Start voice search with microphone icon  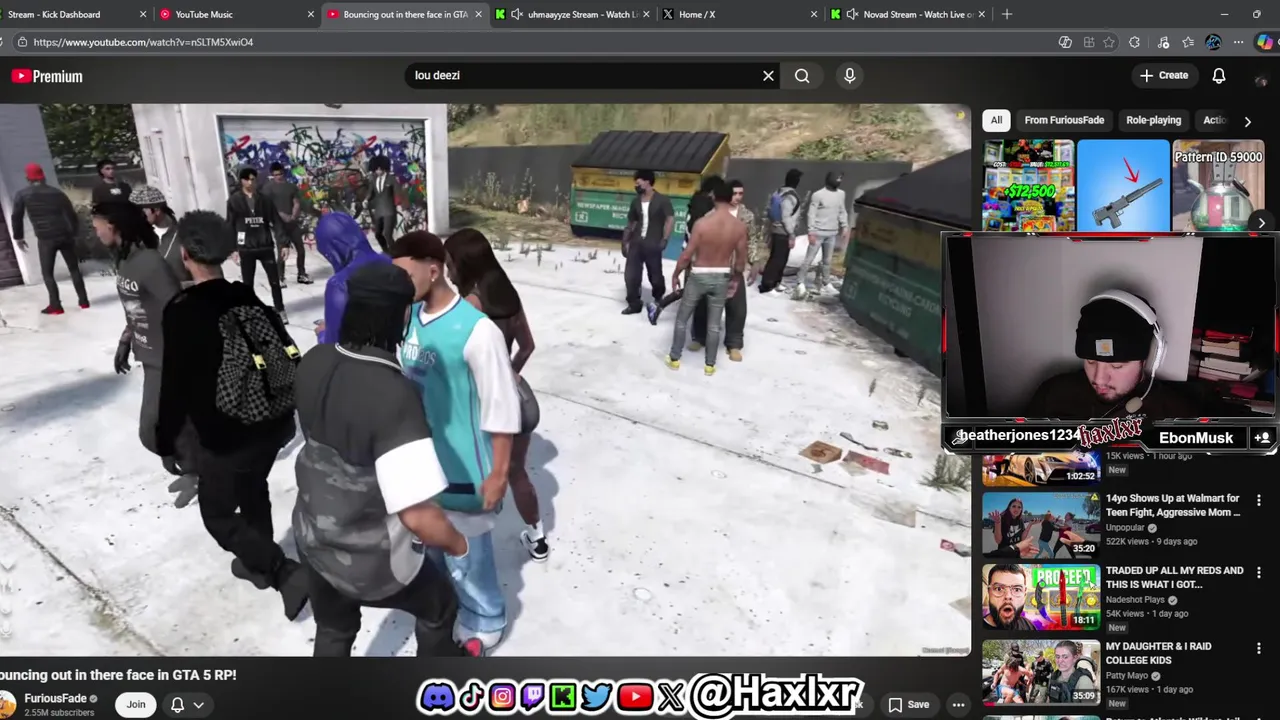coord(849,75)
